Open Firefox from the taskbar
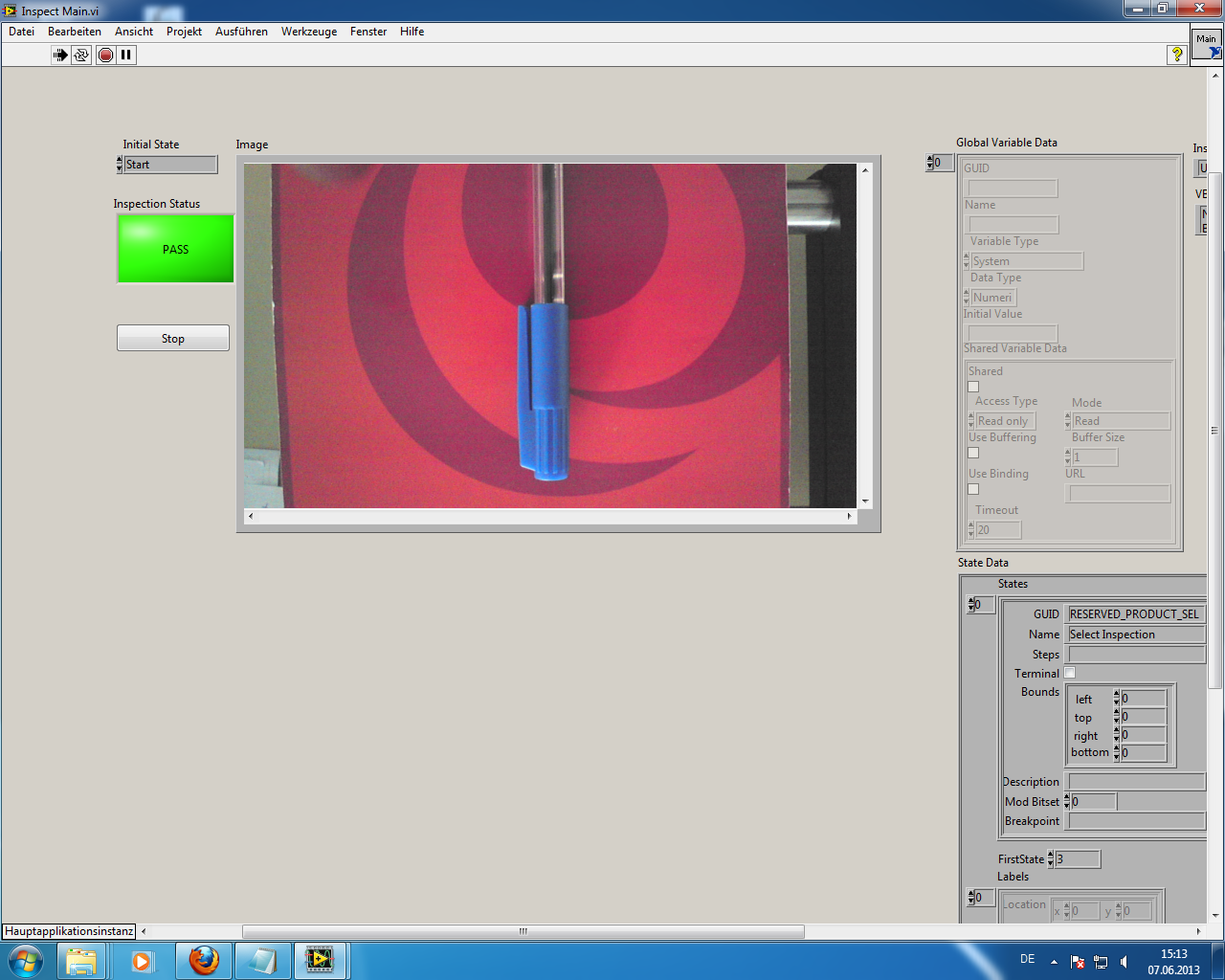This screenshot has height=980, width=1225. click(x=203, y=960)
